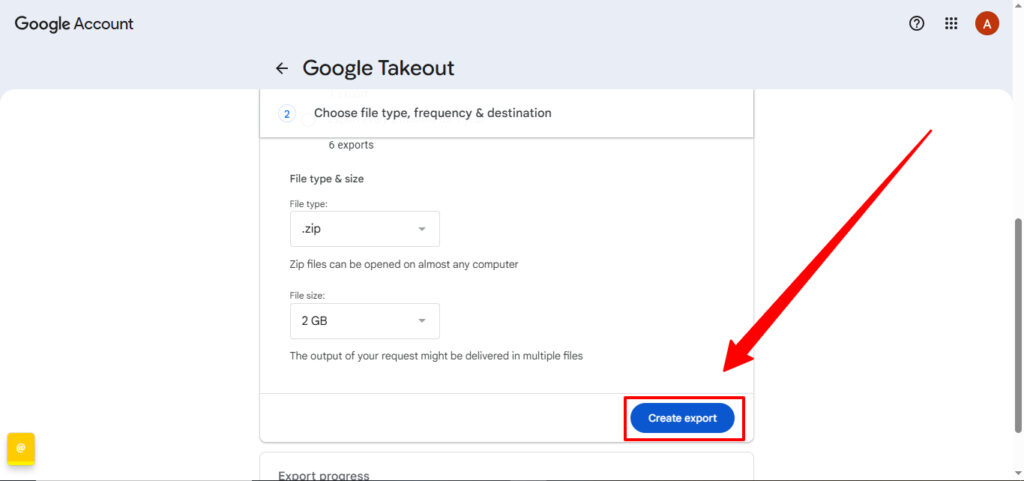The width and height of the screenshot is (1024, 481).
Task: Open the Google apps grid launcher
Action: pos(951,24)
